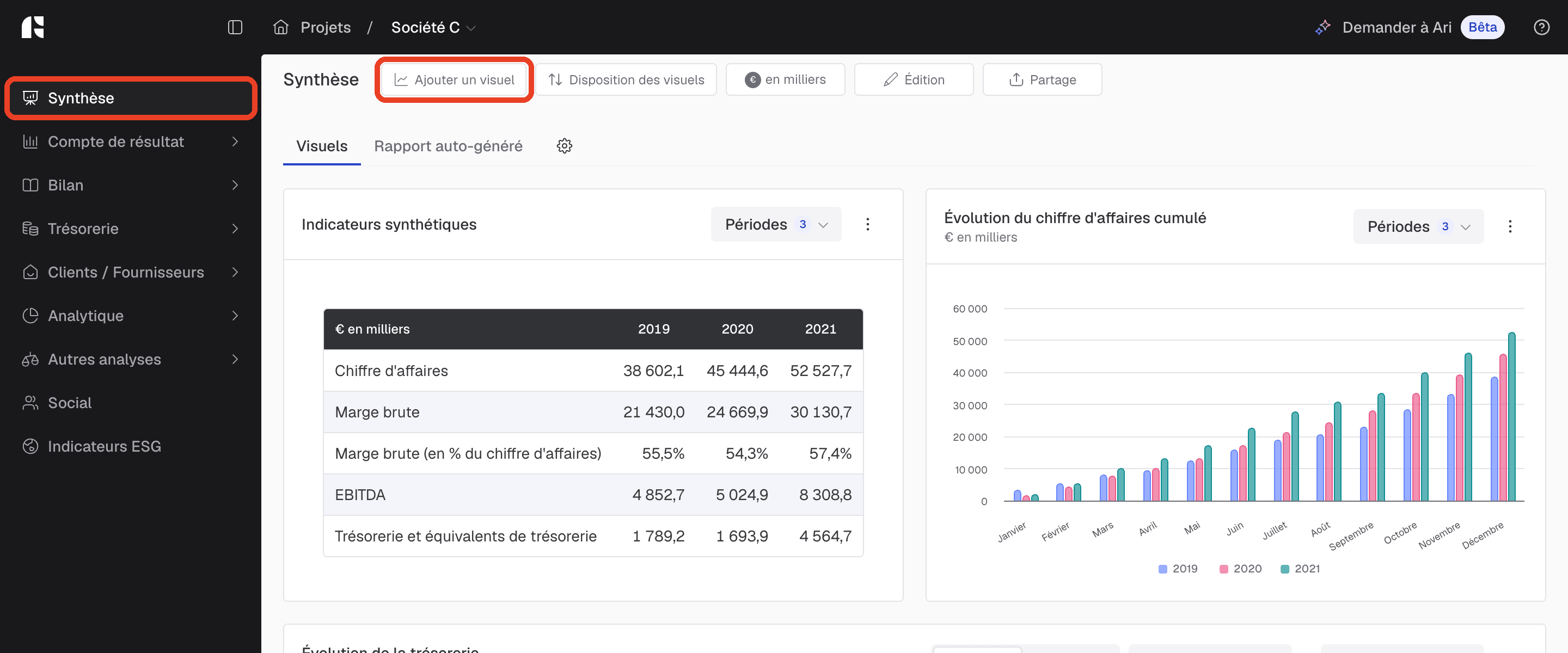Viewport: 1568px width, 653px height.
Task: Open Bilan in the sidebar
Action: pyautogui.click(x=131, y=185)
